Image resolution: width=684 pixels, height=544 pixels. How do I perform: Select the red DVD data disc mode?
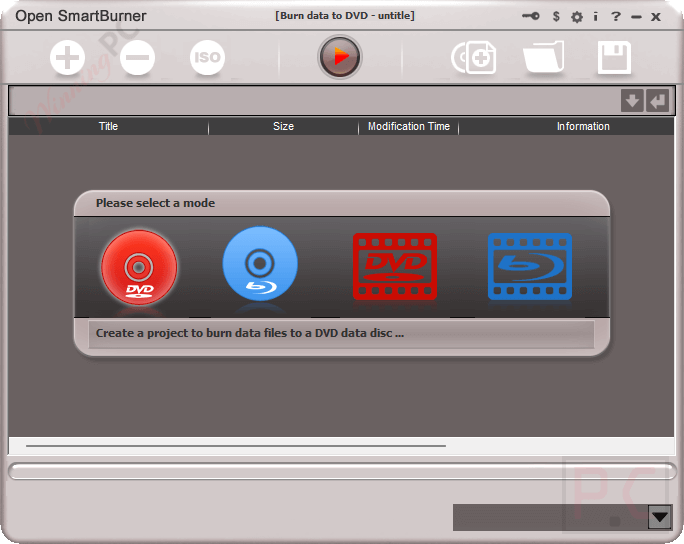pyautogui.click(x=139, y=267)
